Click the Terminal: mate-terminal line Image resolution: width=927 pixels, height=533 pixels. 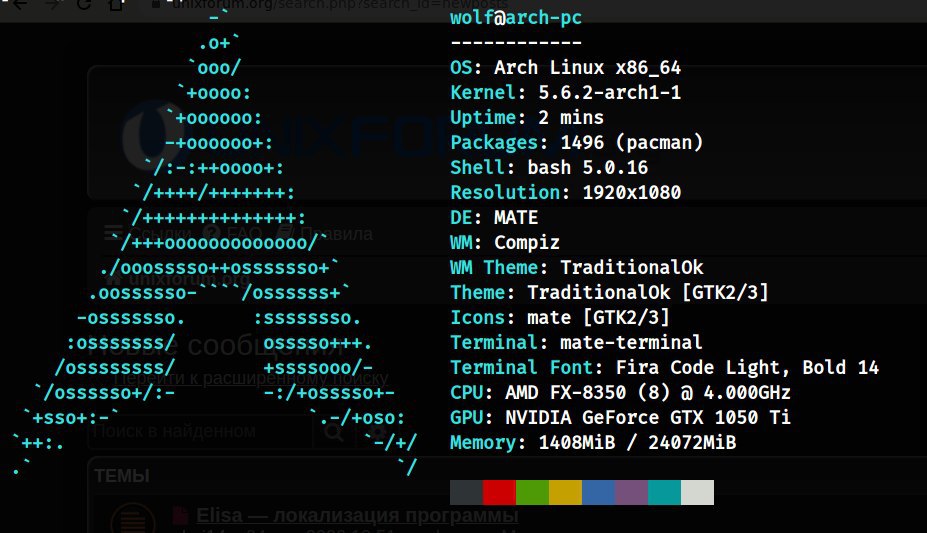pyautogui.click(x=576, y=342)
